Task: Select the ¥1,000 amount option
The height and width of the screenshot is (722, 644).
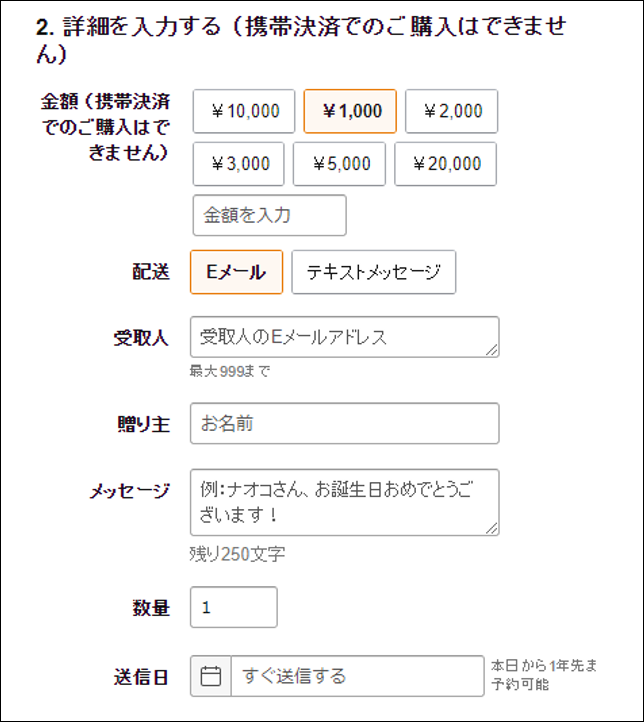Action: pos(350,111)
